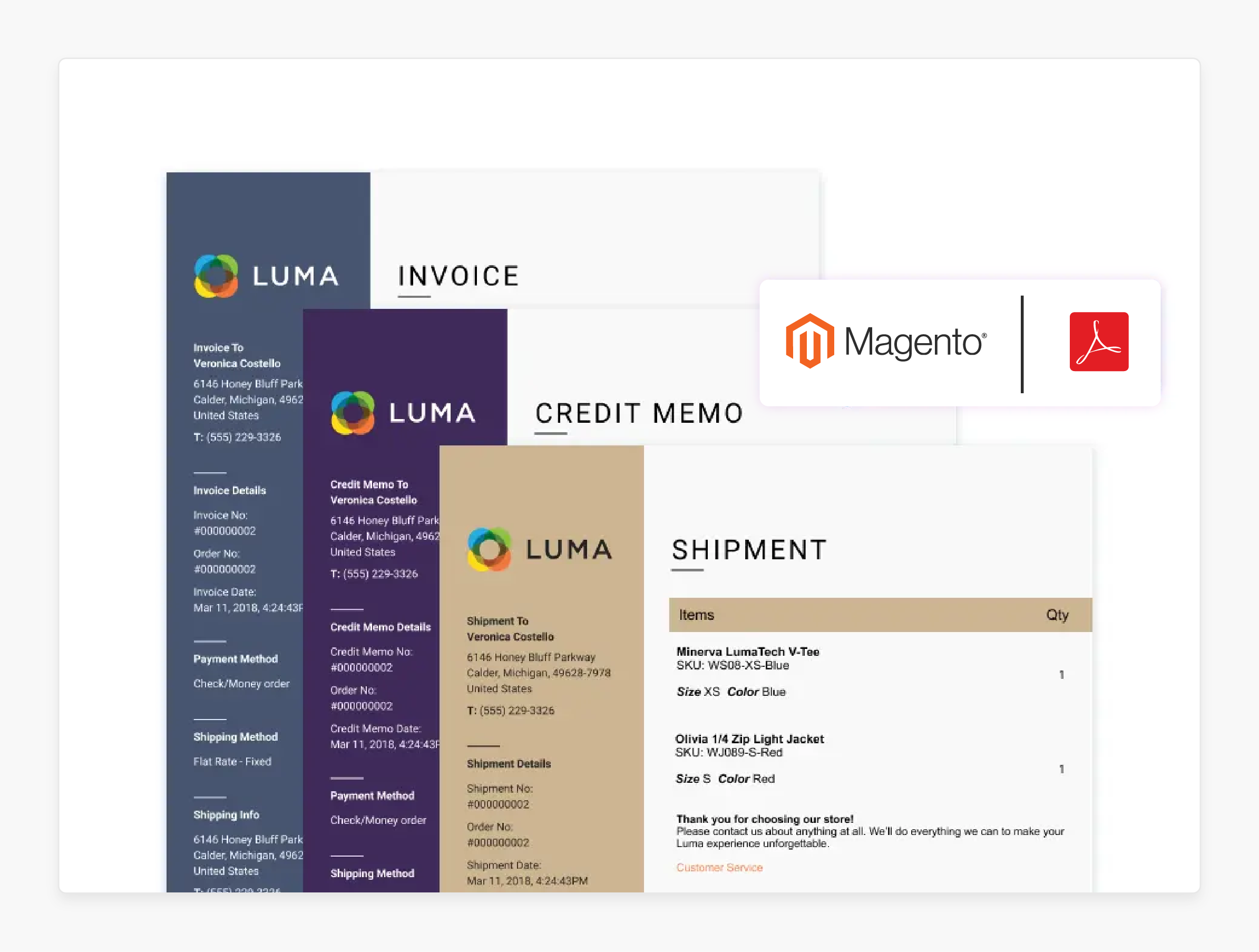Click the Items column header

[696, 615]
